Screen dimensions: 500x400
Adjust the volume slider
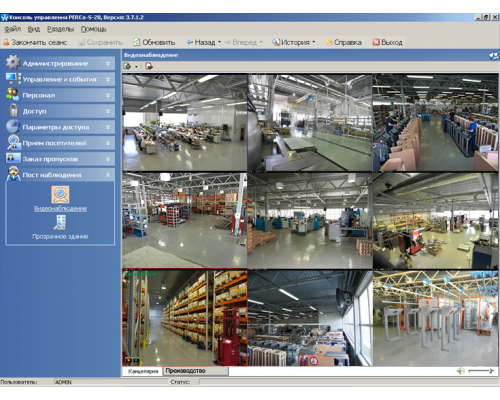(x=480, y=371)
